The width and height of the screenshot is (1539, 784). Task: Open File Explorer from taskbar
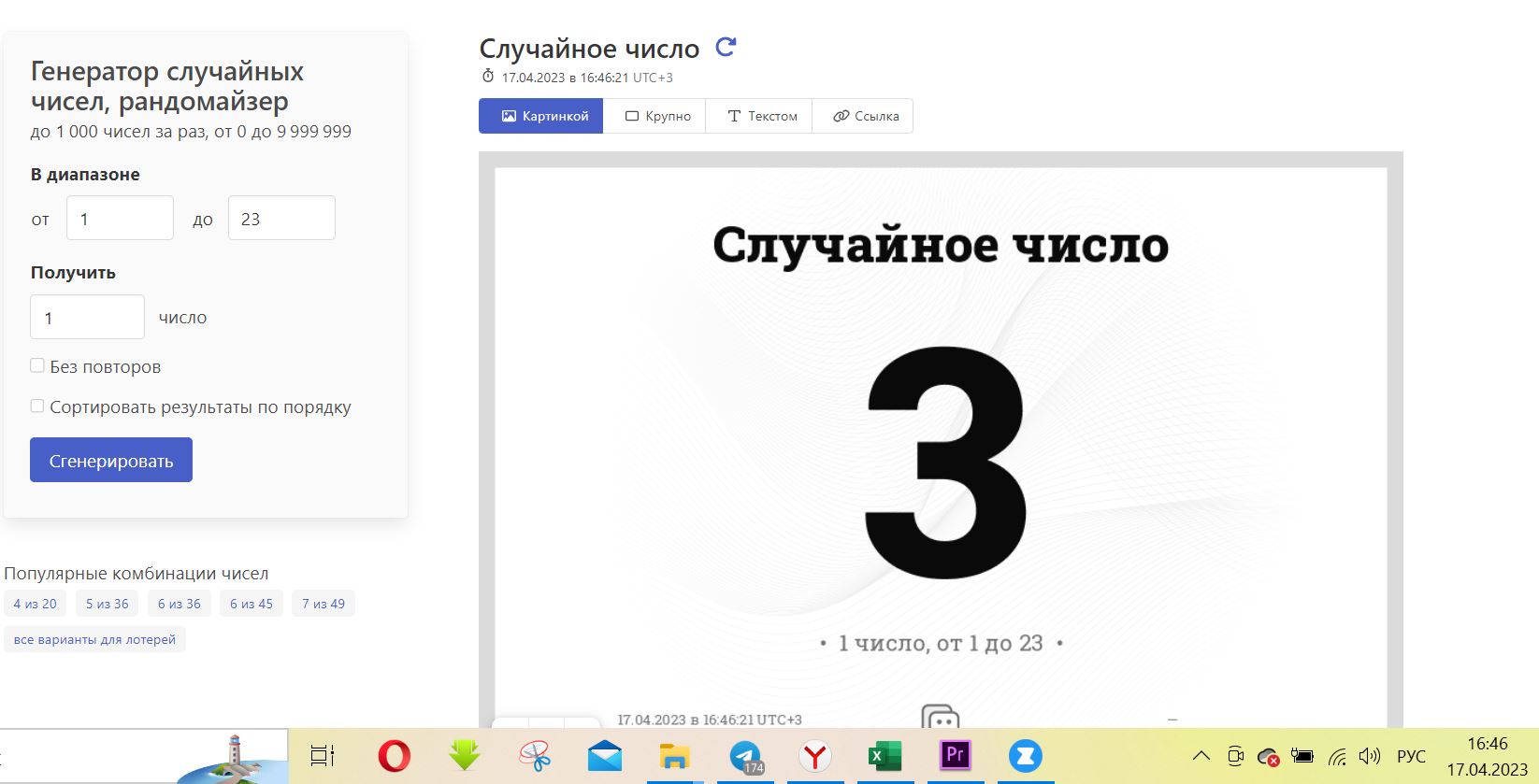(x=674, y=756)
